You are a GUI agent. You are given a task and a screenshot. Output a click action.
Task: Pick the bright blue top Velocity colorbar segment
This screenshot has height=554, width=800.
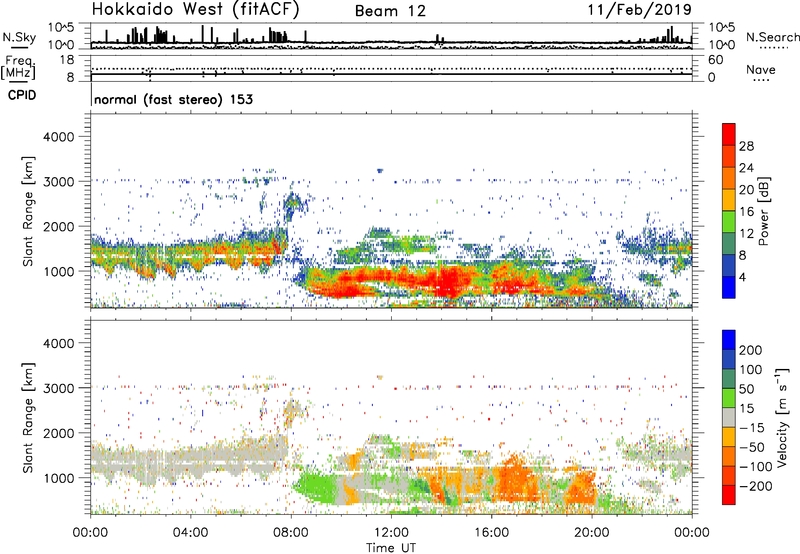(x=729, y=340)
